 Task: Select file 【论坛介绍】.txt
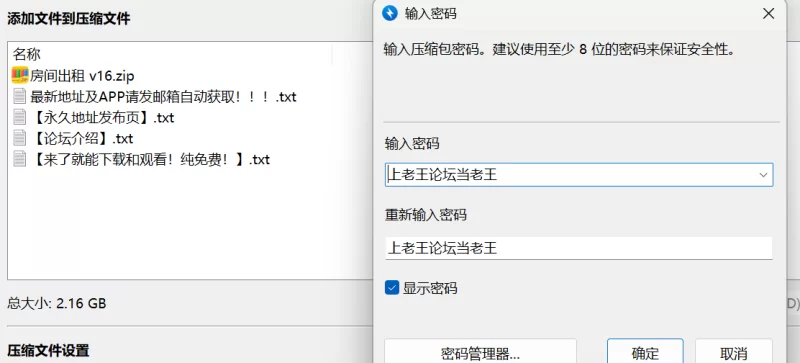click(82, 139)
